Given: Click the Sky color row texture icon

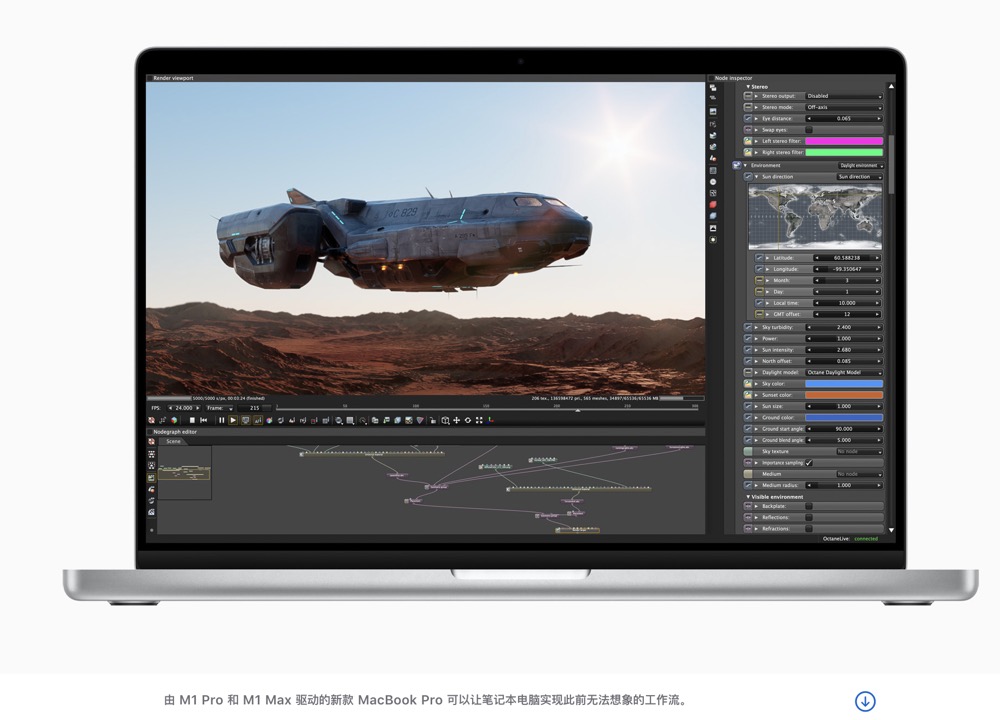Looking at the screenshot, I should coord(748,384).
